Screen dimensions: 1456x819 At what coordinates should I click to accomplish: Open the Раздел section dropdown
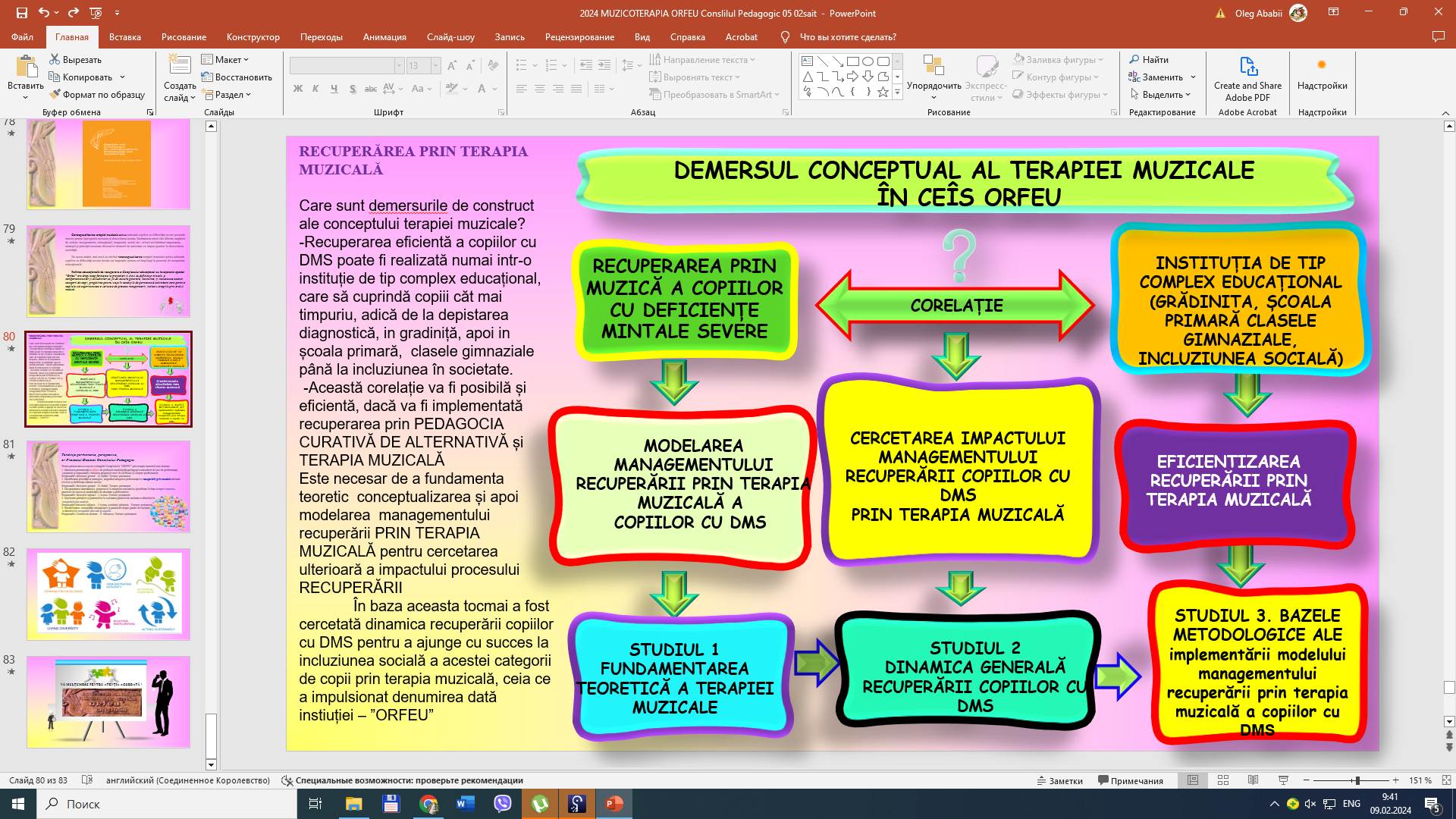(x=226, y=95)
